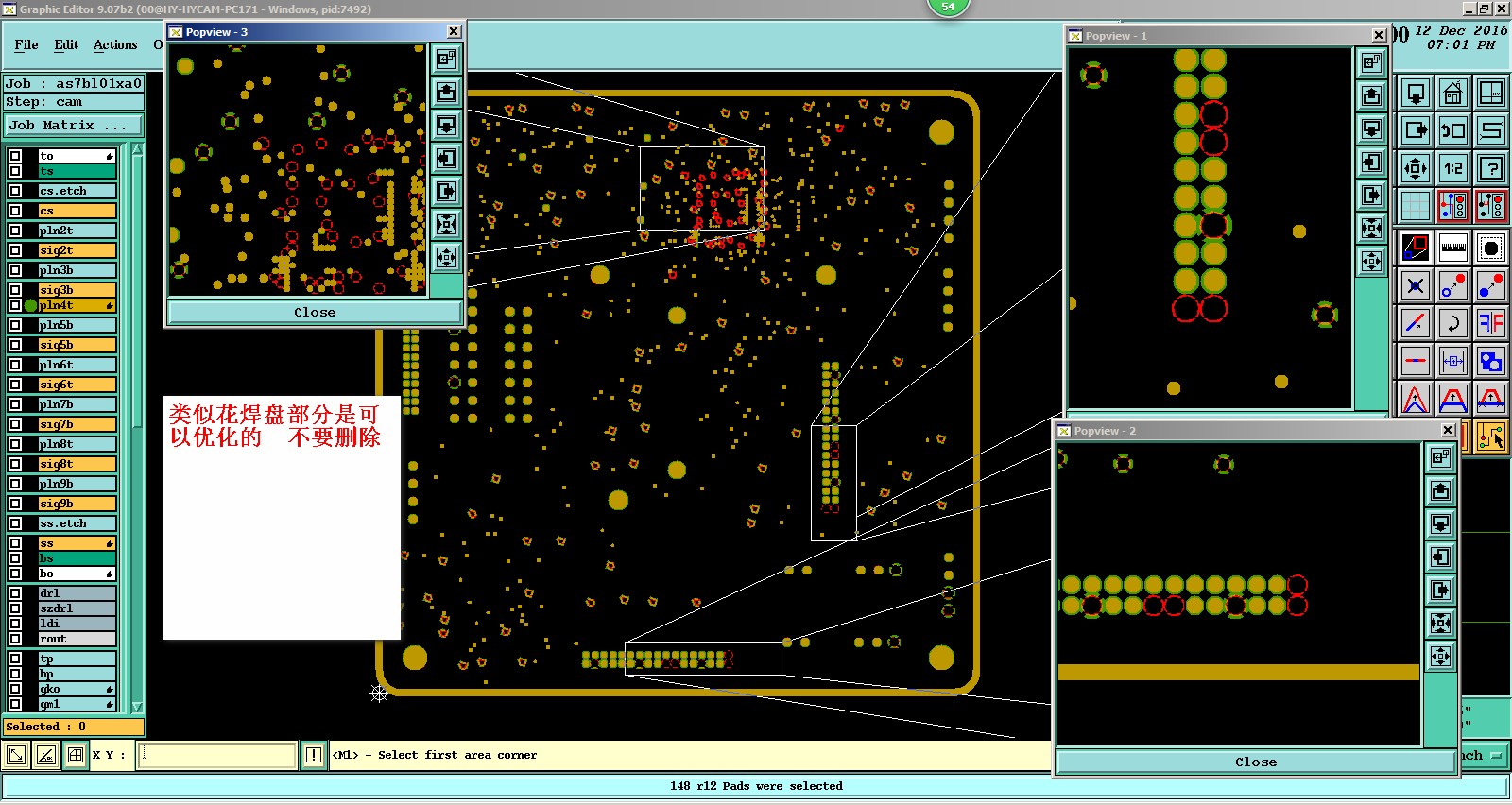Select the blue overlapping shapes icon
Viewport: 1512px width, 805px height.
click(x=1491, y=361)
